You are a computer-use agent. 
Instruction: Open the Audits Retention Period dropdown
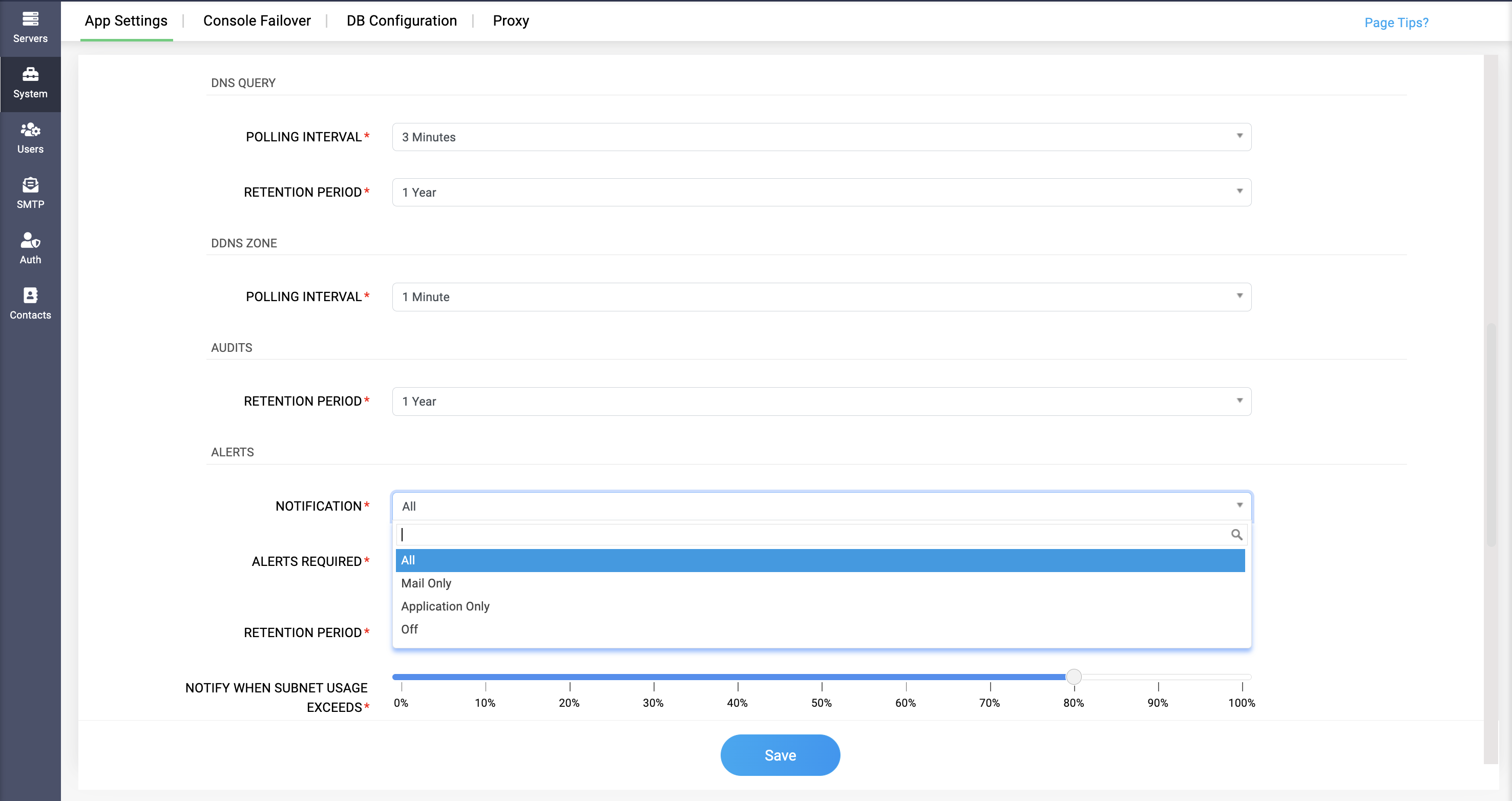coord(1239,401)
